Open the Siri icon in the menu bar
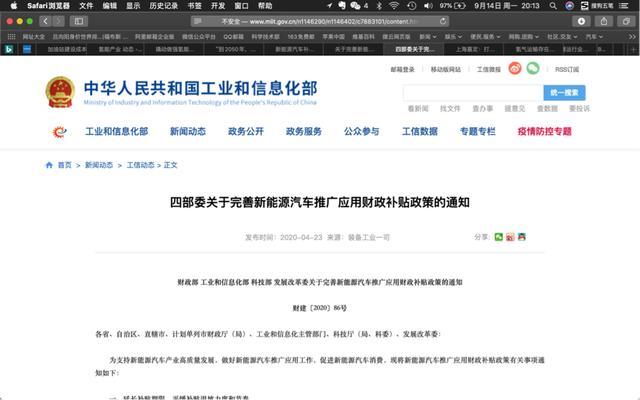 tap(569, 6)
